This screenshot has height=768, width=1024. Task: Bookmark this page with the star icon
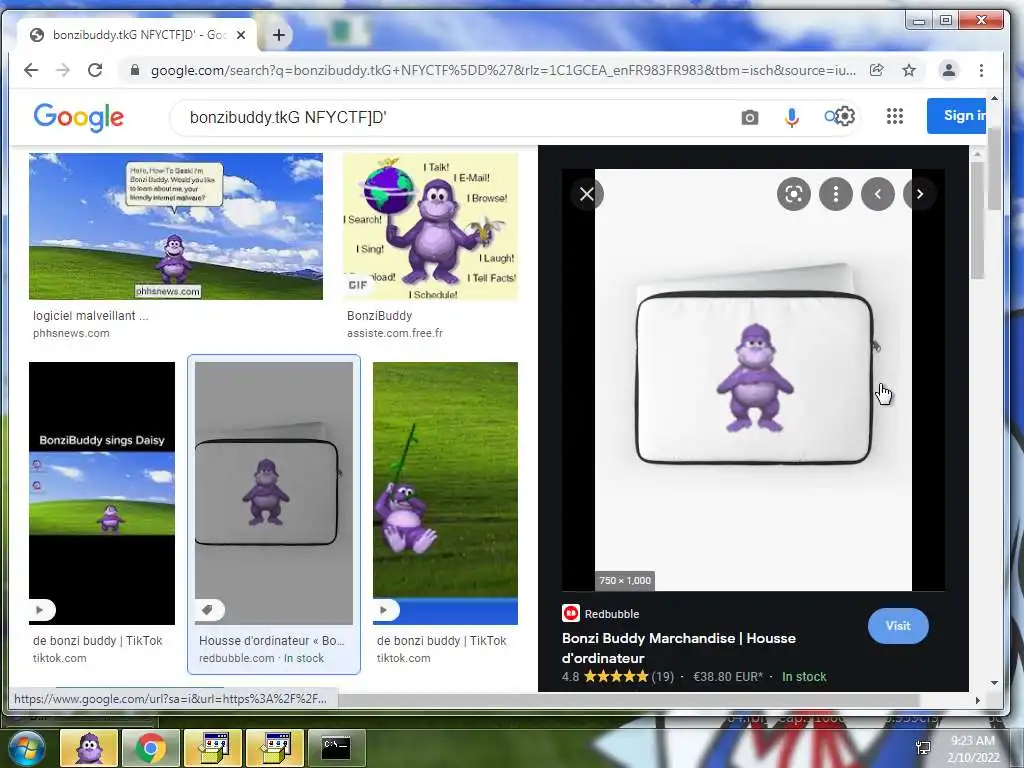click(x=908, y=70)
